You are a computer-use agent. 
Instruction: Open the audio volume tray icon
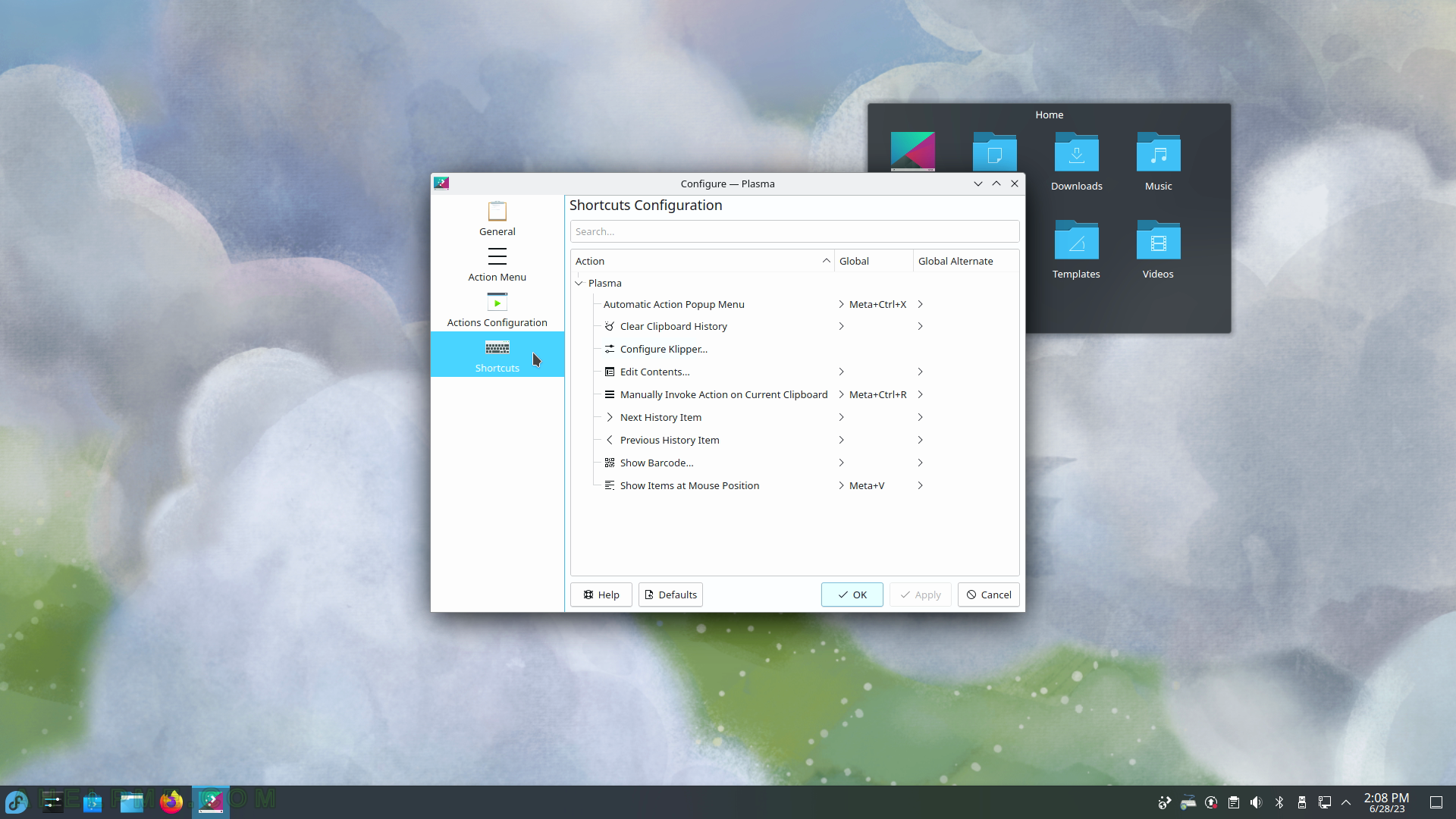(x=1257, y=802)
